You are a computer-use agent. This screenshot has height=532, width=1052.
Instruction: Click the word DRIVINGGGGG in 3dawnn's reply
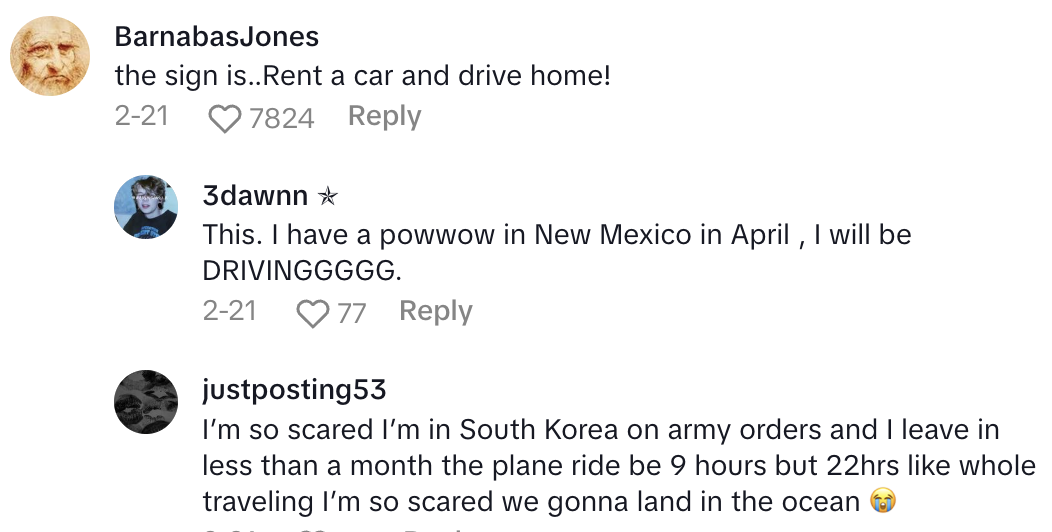click(x=308, y=270)
